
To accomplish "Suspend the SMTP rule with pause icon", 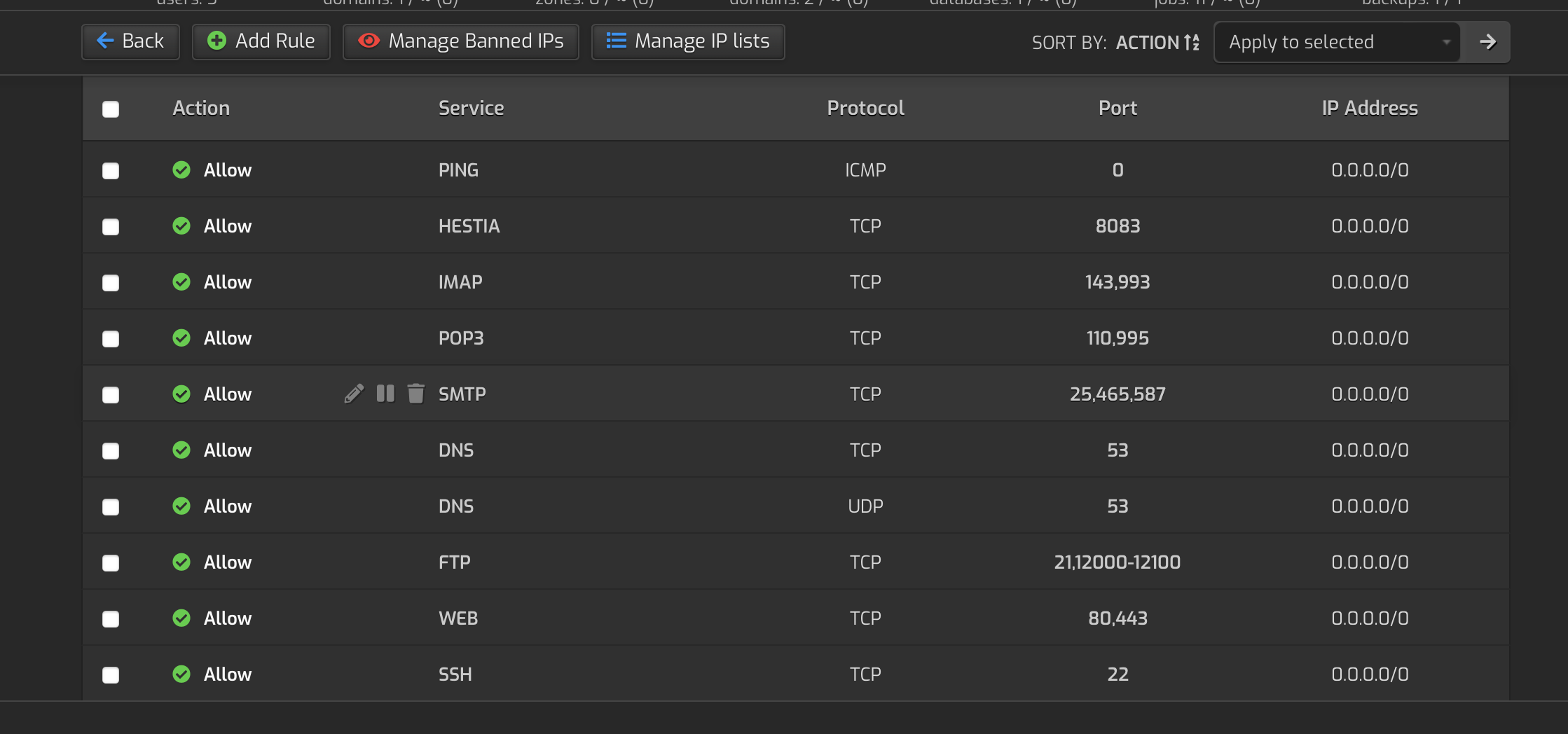I will point(385,394).
